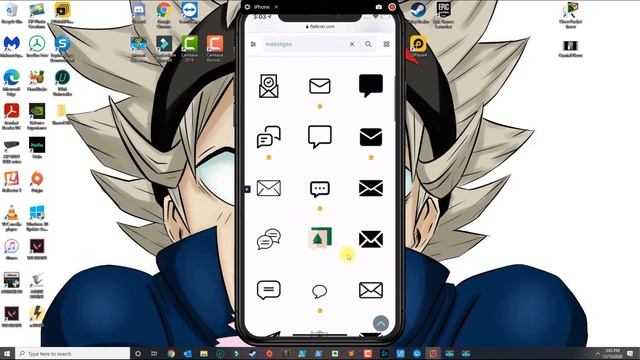Select the rounded bubble with two lines icon

point(269,290)
